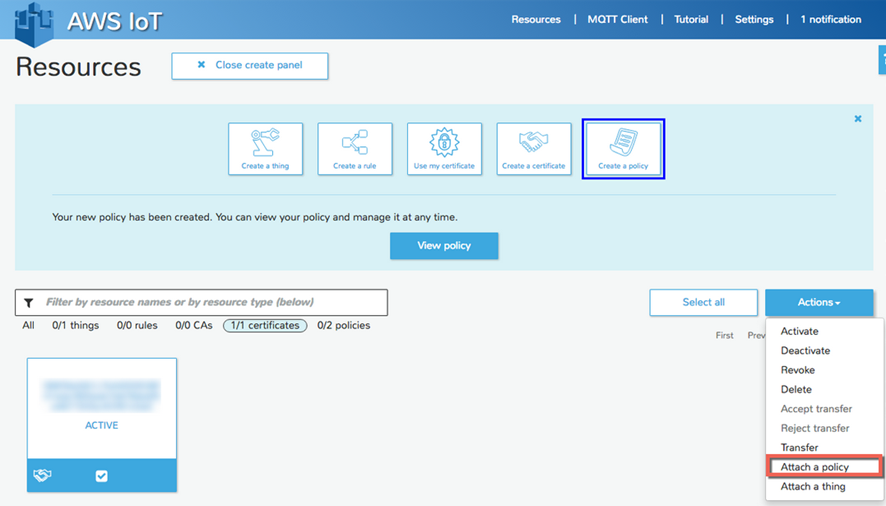Open Settings in the top navigation
This screenshot has height=506, width=886.
pyautogui.click(x=754, y=19)
